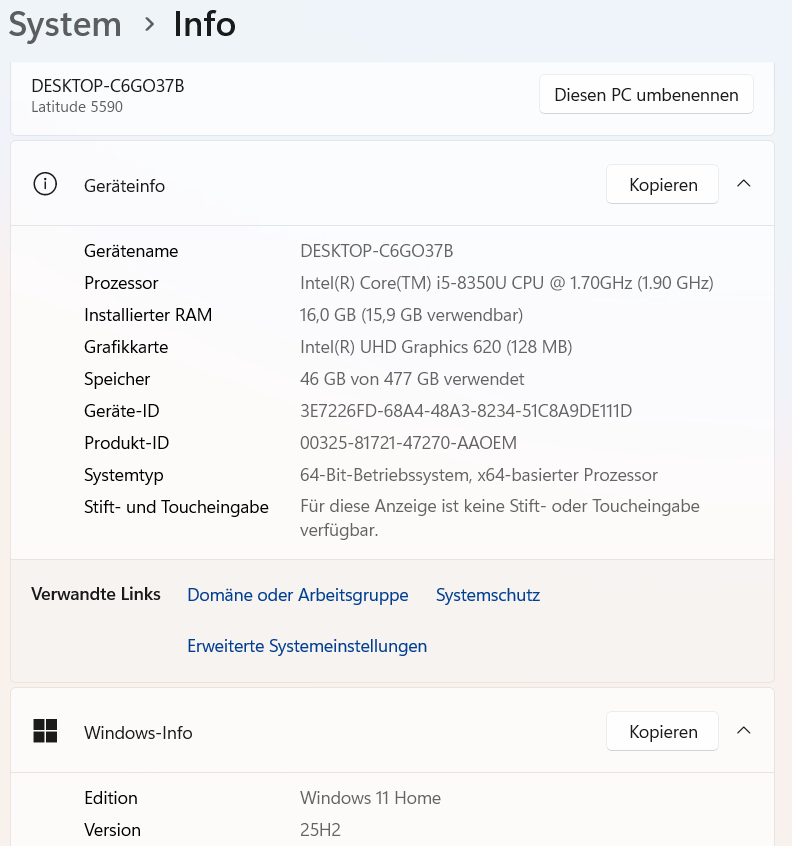
Task: Click the Systemtyp label
Action: 124,475
